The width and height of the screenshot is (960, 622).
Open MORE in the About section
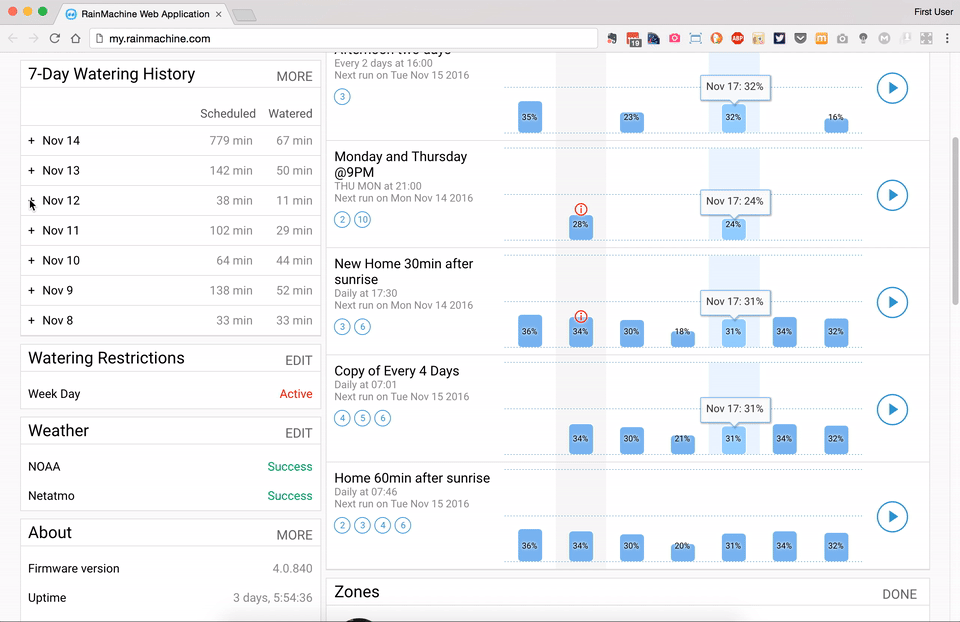click(x=294, y=535)
